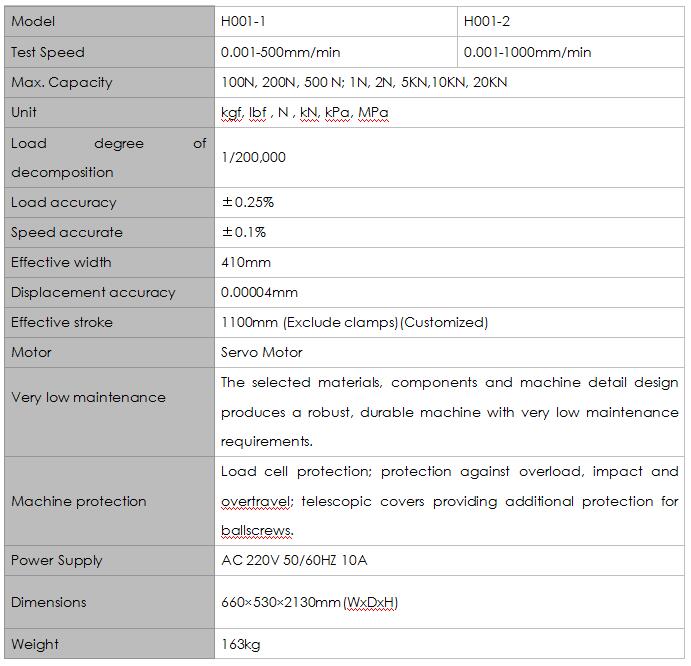Click the 'Speed accurate' label
The width and height of the screenshot is (691, 666).
pyautogui.click(x=67, y=232)
